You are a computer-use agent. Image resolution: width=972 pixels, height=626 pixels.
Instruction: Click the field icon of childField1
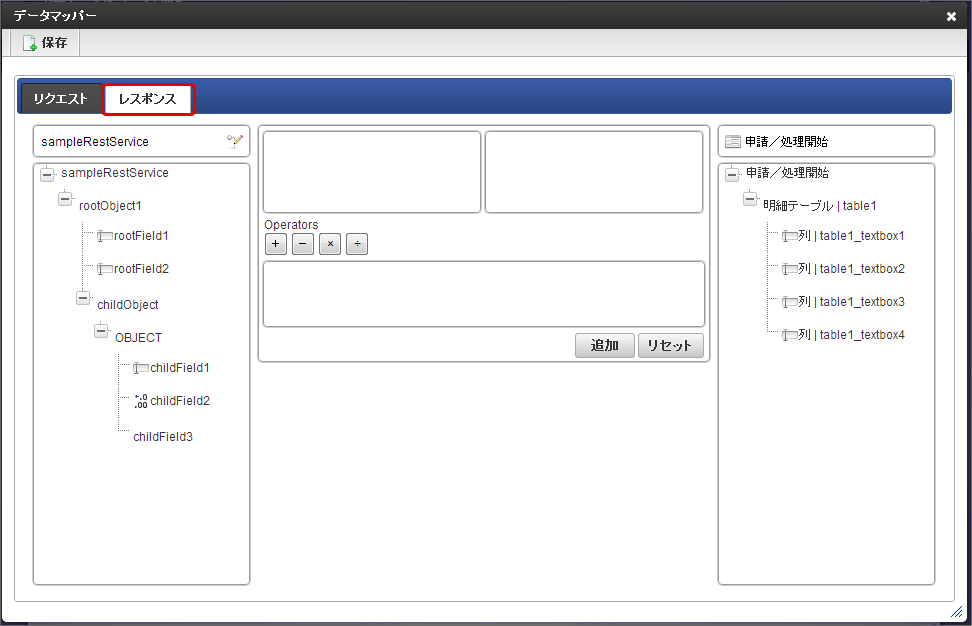tap(141, 368)
